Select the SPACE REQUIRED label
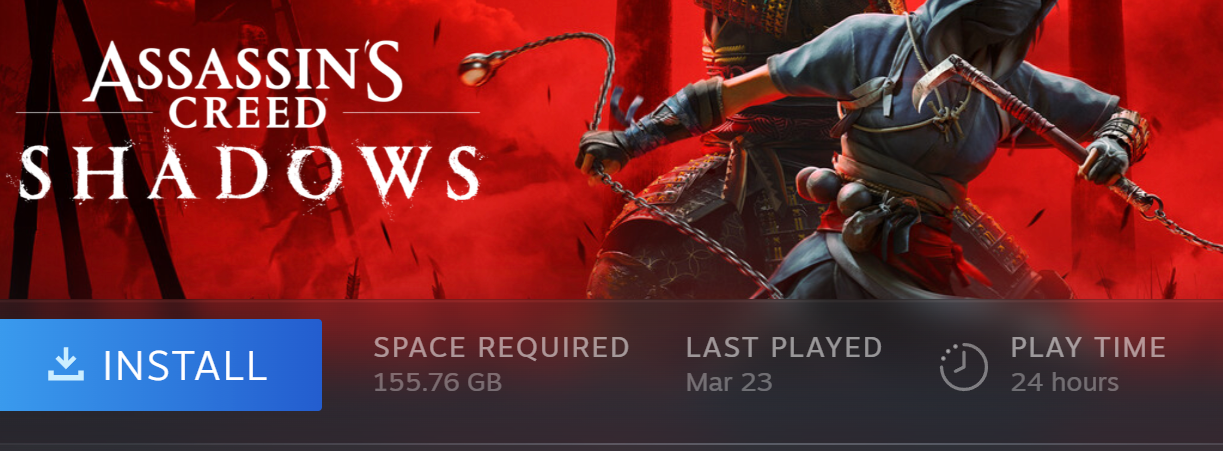Screen dimensions: 1223x451 tap(501, 348)
